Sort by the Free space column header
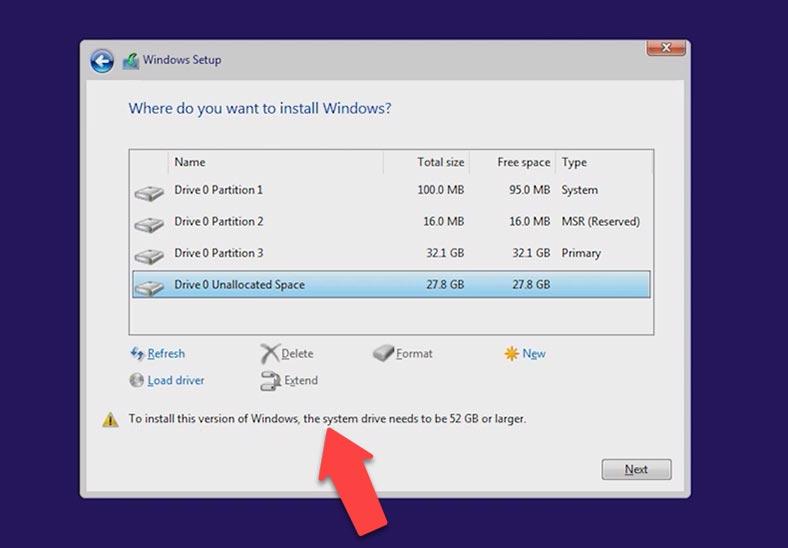Viewport: 788px width, 548px height. pos(513,162)
